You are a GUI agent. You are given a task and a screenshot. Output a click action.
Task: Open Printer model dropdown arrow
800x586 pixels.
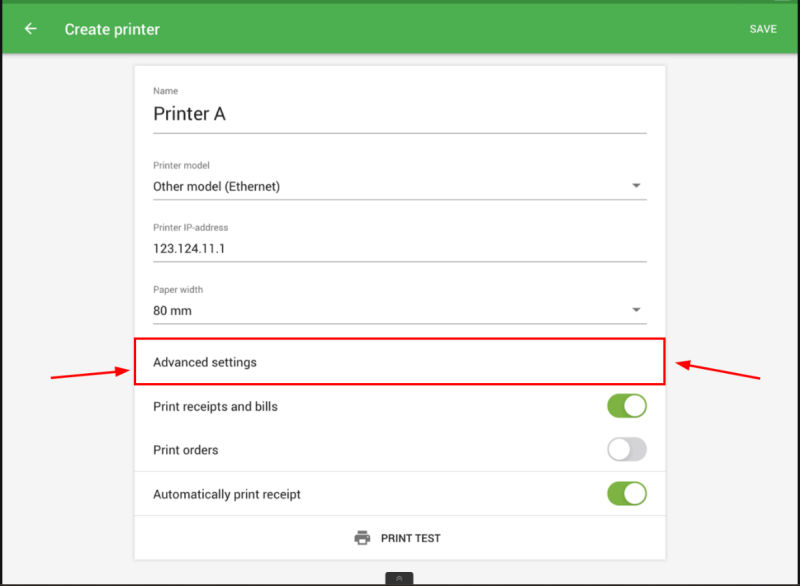pos(636,186)
